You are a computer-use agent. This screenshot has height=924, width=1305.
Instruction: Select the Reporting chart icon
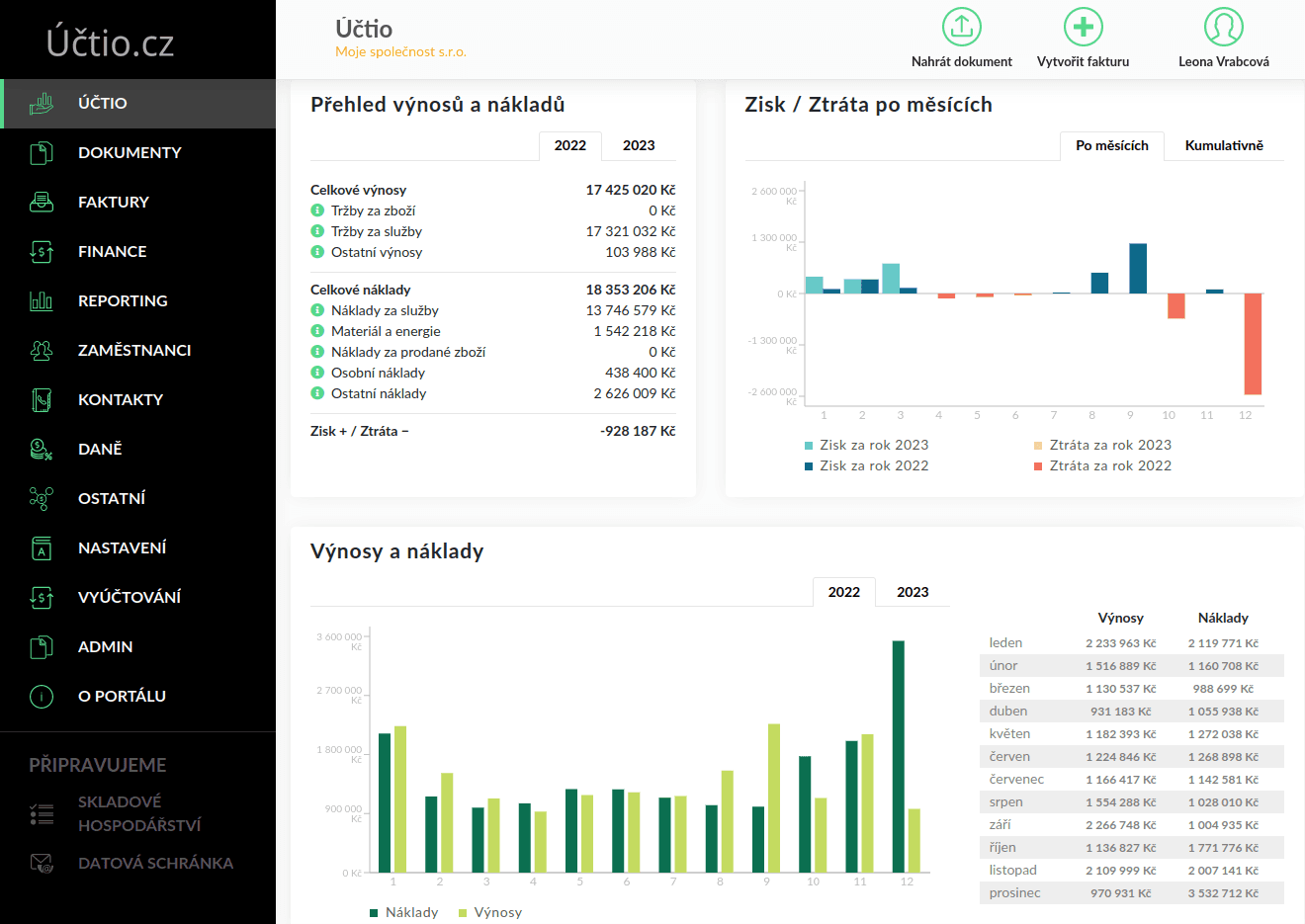pyautogui.click(x=42, y=301)
